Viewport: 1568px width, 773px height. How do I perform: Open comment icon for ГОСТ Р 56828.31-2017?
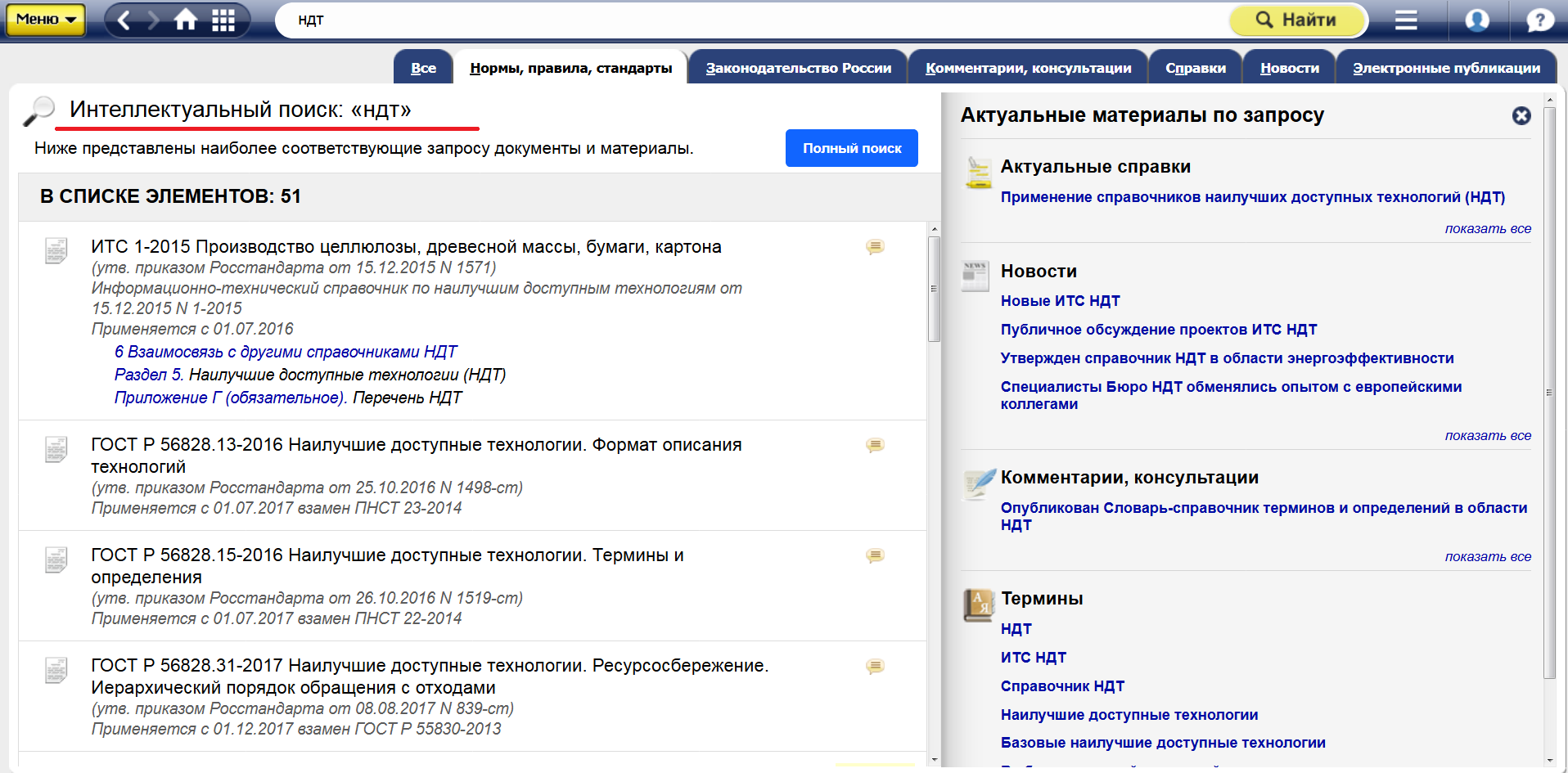click(x=875, y=667)
